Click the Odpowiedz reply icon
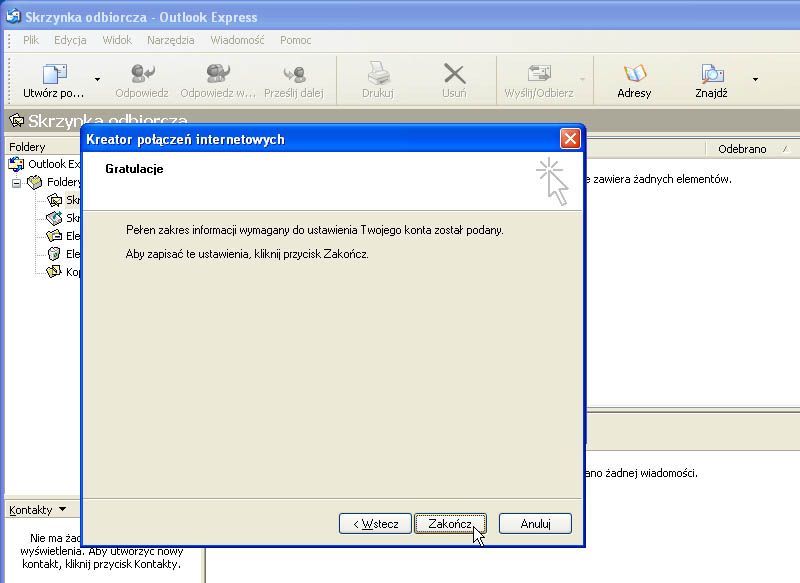 click(142, 74)
